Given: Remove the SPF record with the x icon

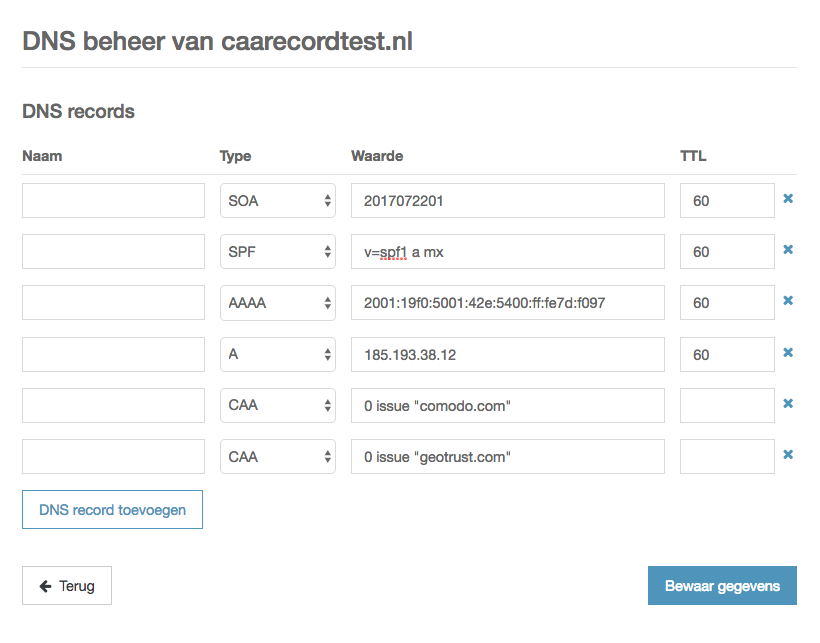Looking at the screenshot, I should coord(788,249).
